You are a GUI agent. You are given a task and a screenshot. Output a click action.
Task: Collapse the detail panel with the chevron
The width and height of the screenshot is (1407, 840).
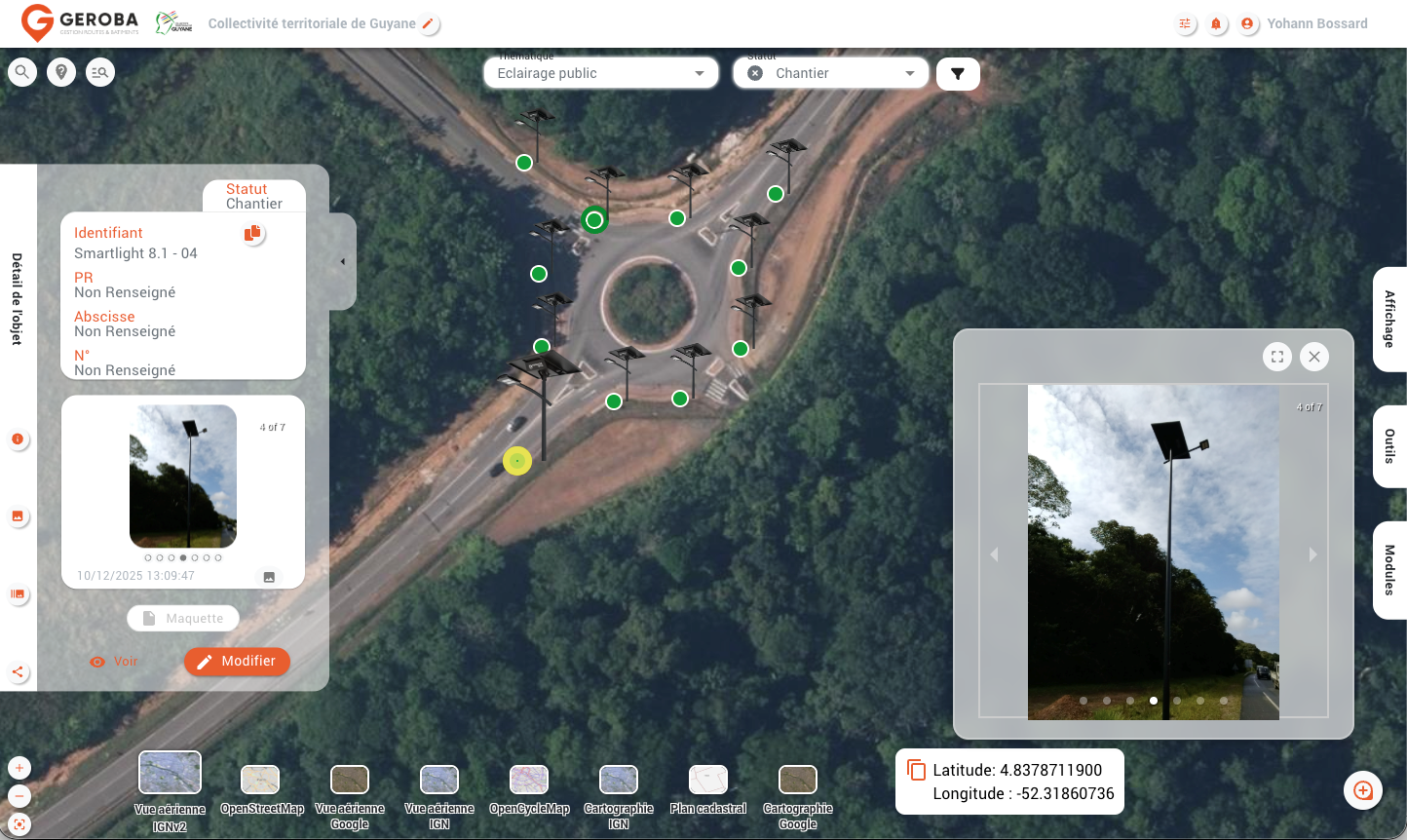tap(342, 261)
